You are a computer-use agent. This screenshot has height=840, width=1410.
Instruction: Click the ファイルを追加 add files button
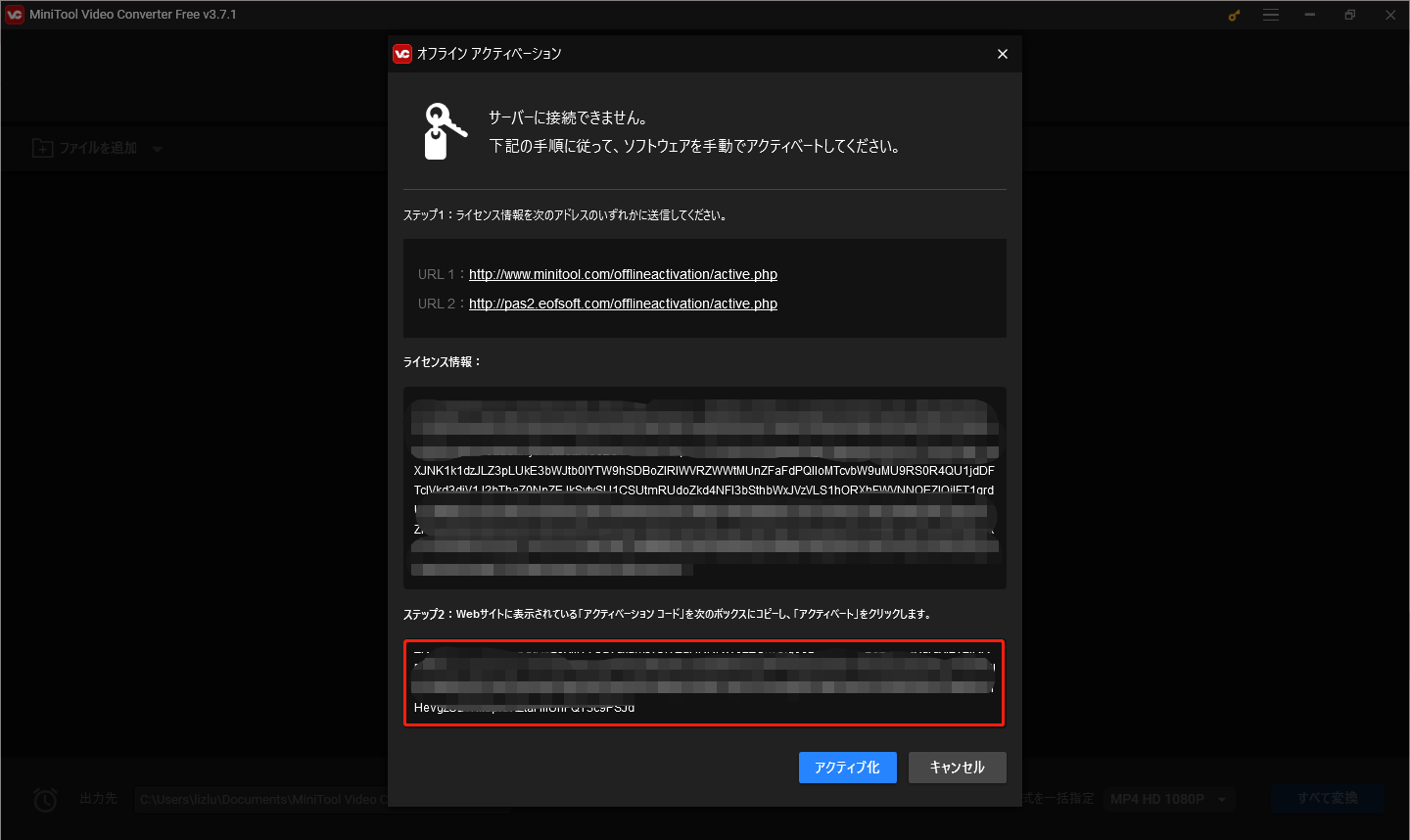pos(85,148)
